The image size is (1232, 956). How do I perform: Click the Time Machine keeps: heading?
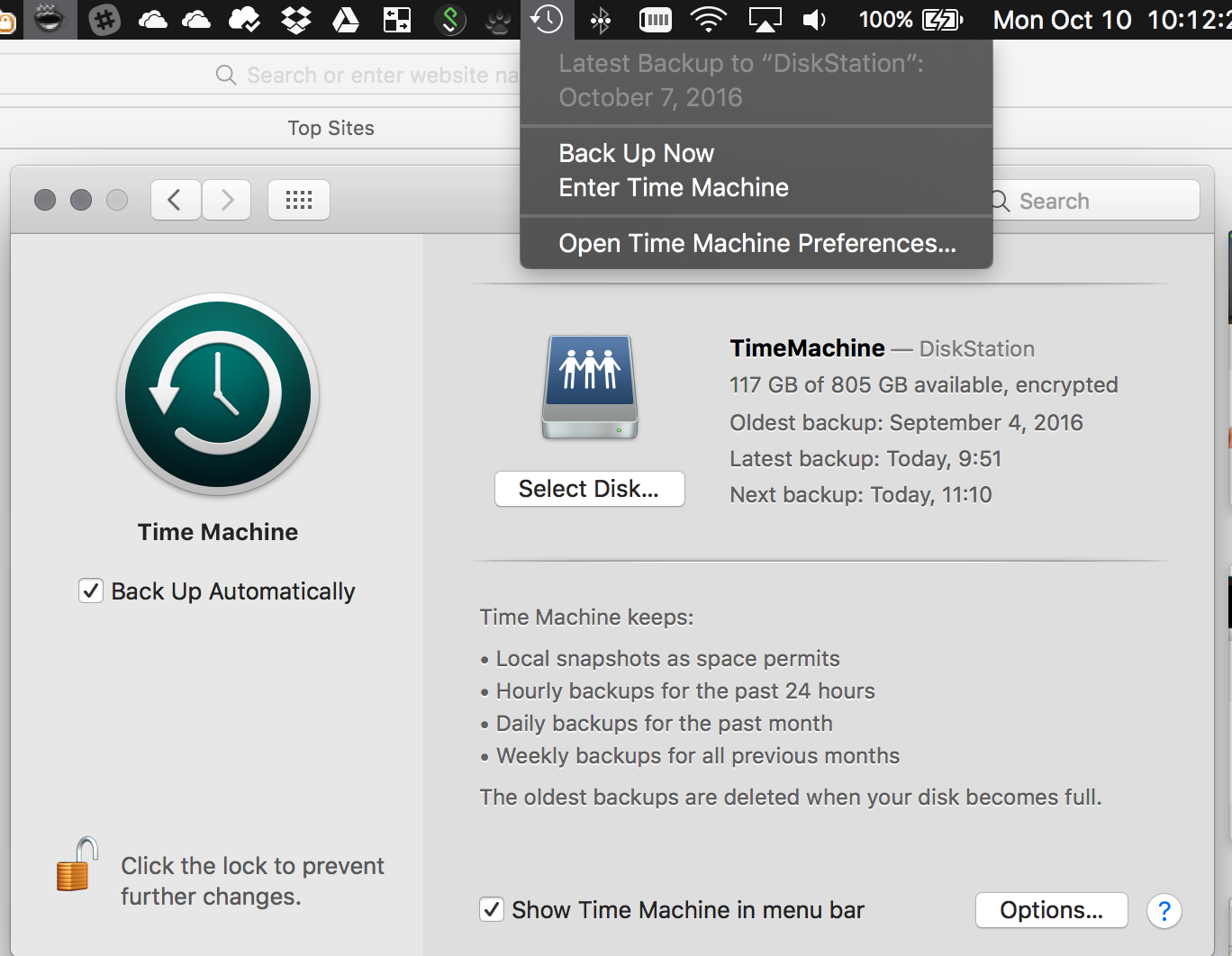point(586,618)
